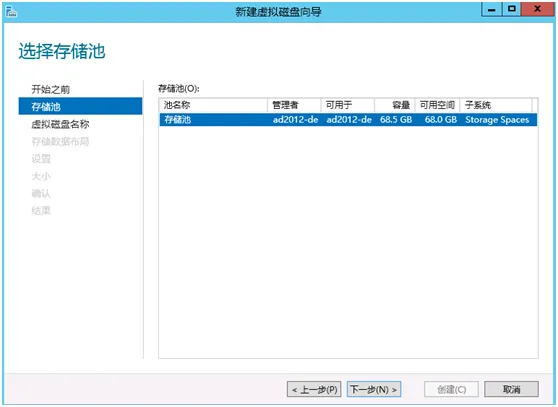Close the wizard with the X button
558x407 pixels.
[537, 9]
